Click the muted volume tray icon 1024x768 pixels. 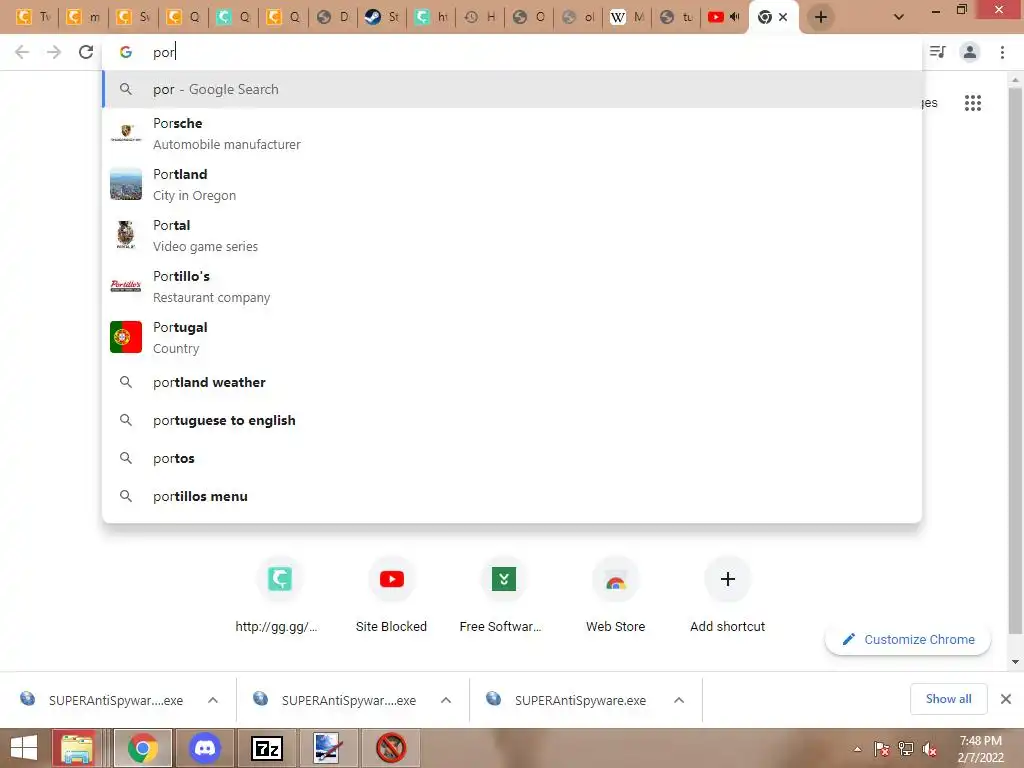[x=929, y=749]
